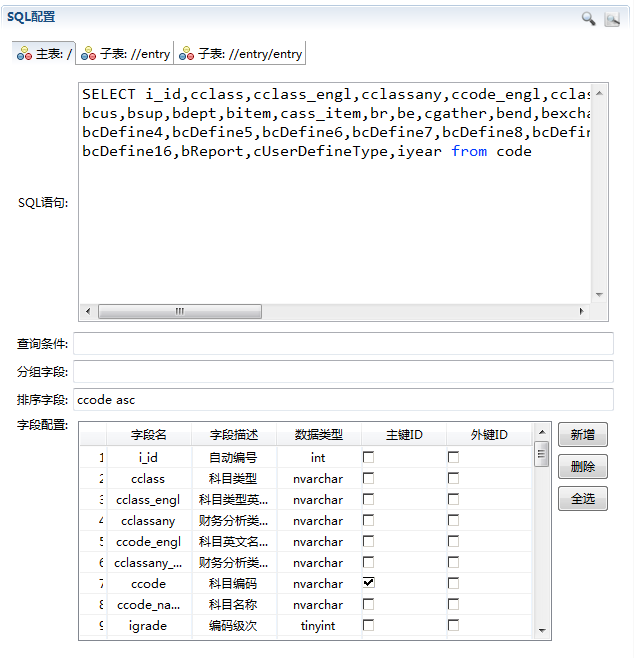This screenshot has width=634, height=658.
Task: Click the 科目类型 description cell
Action: coord(234,478)
